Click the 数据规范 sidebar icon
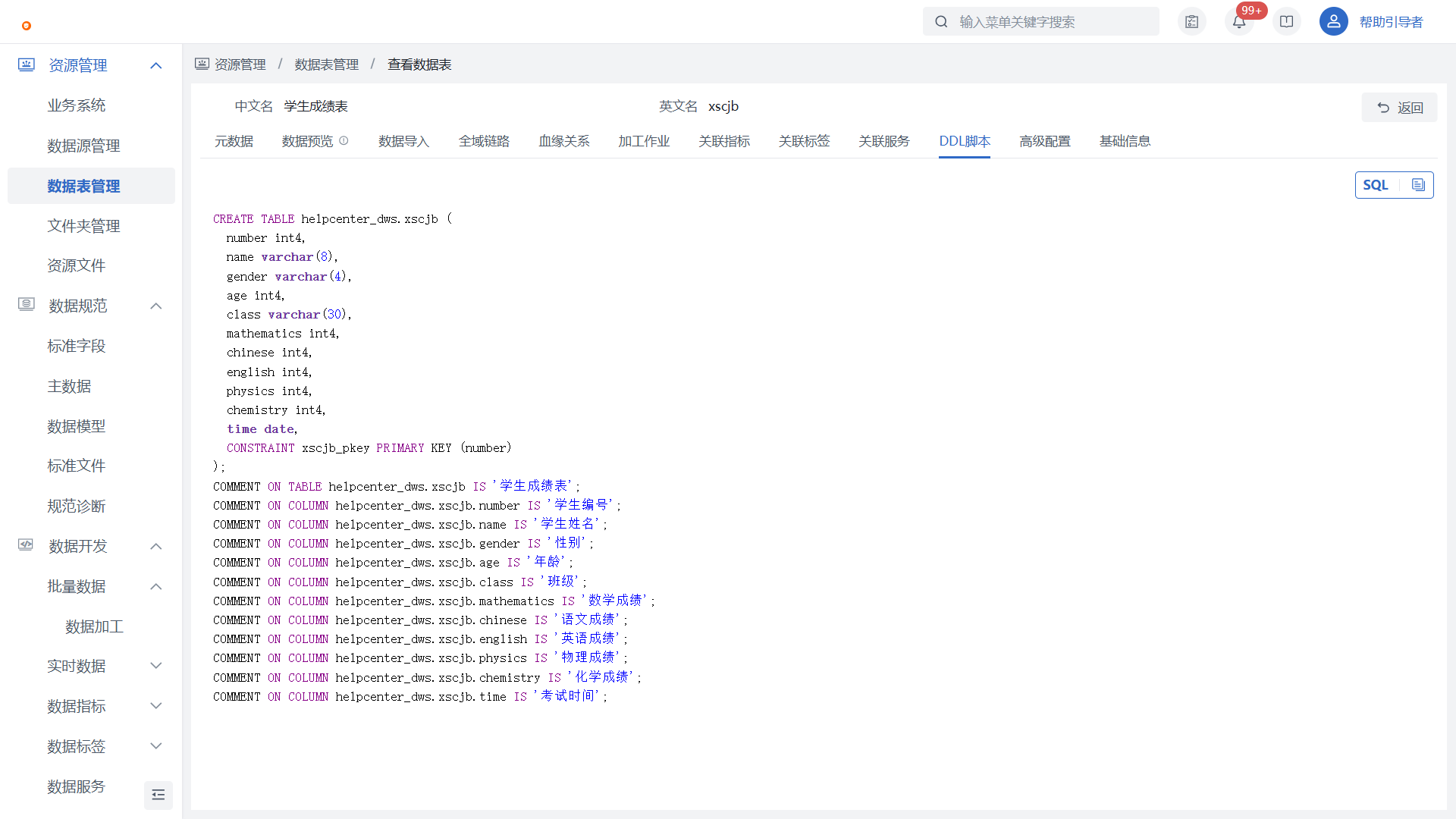The height and width of the screenshot is (819, 1456). click(x=27, y=305)
